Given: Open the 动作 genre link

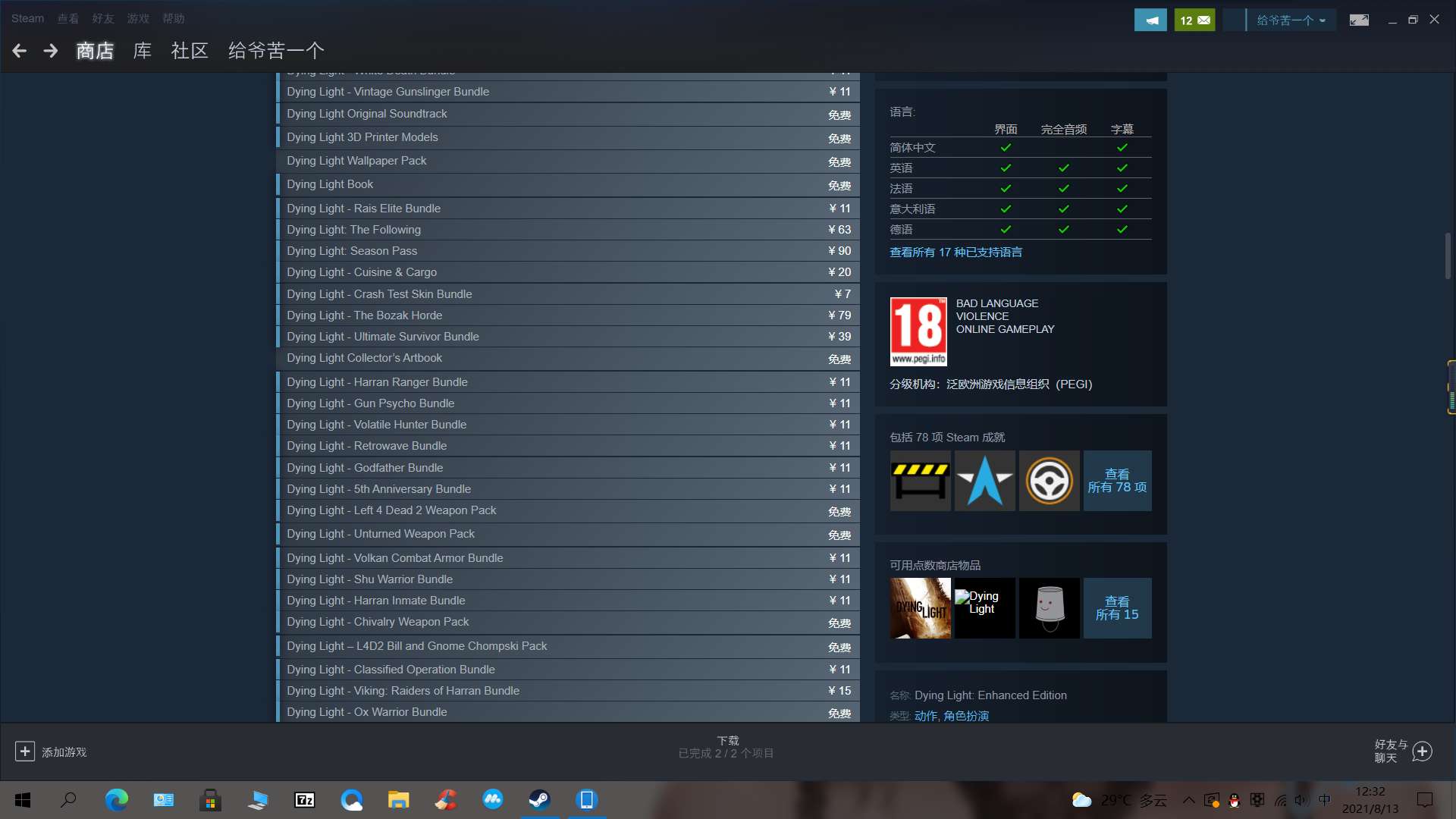Looking at the screenshot, I should point(926,716).
